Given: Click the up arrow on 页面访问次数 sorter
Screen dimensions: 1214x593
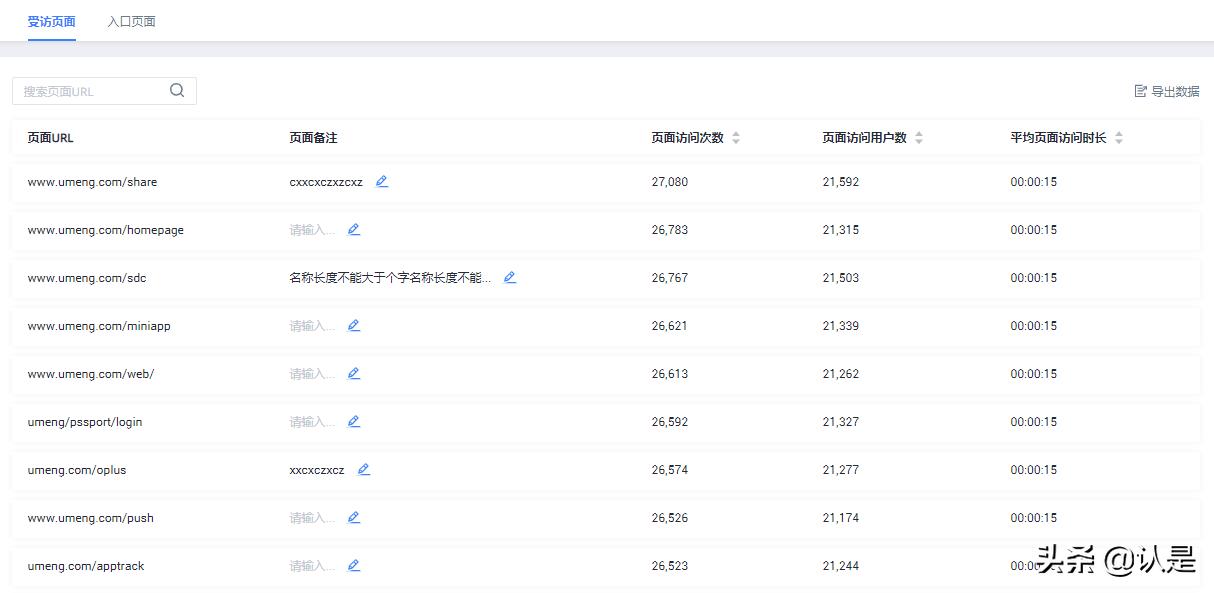Looking at the screenshot, I should 736,133.
